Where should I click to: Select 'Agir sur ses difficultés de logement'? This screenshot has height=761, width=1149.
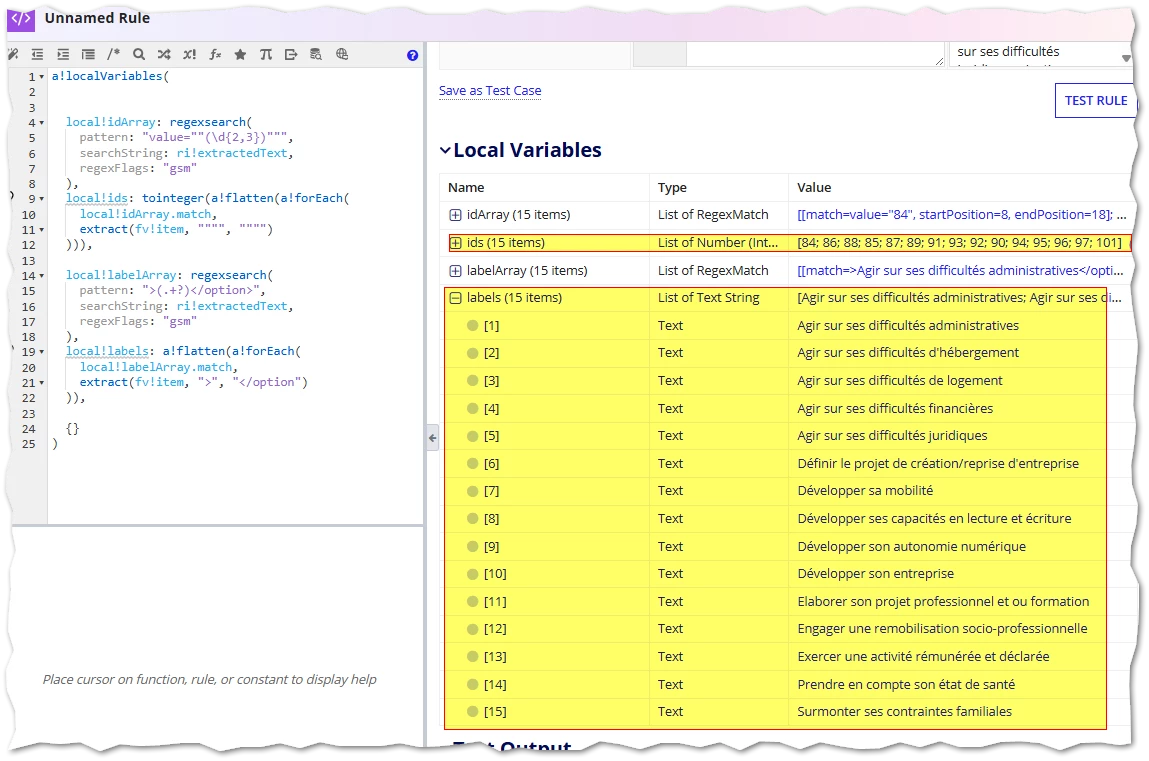tap(900, 380)
